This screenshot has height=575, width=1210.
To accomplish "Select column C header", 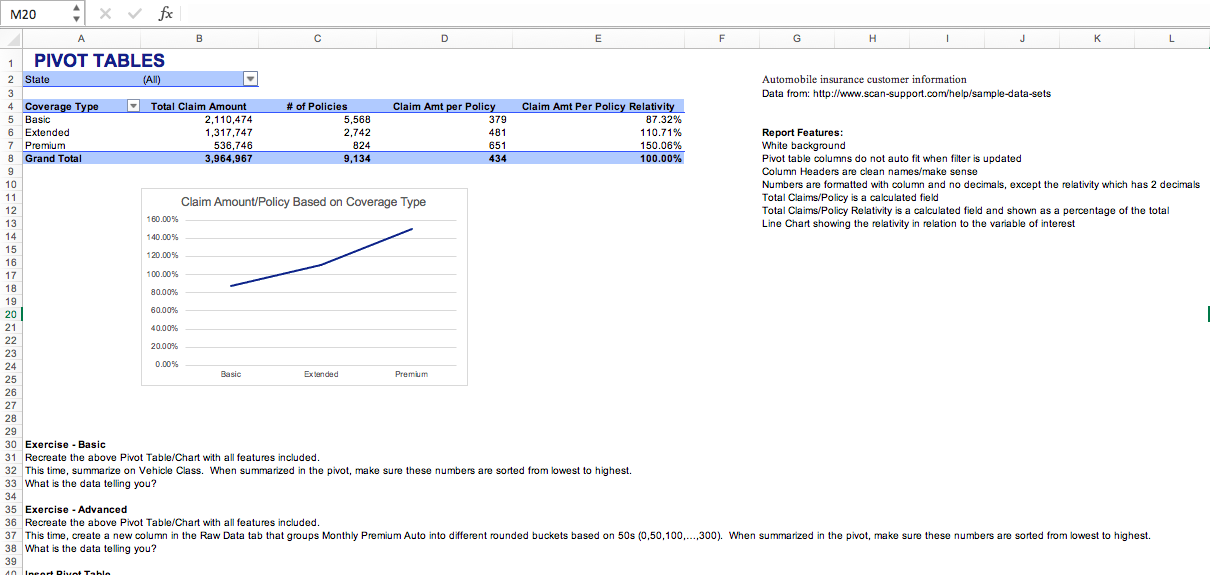I will pos(317,39).
